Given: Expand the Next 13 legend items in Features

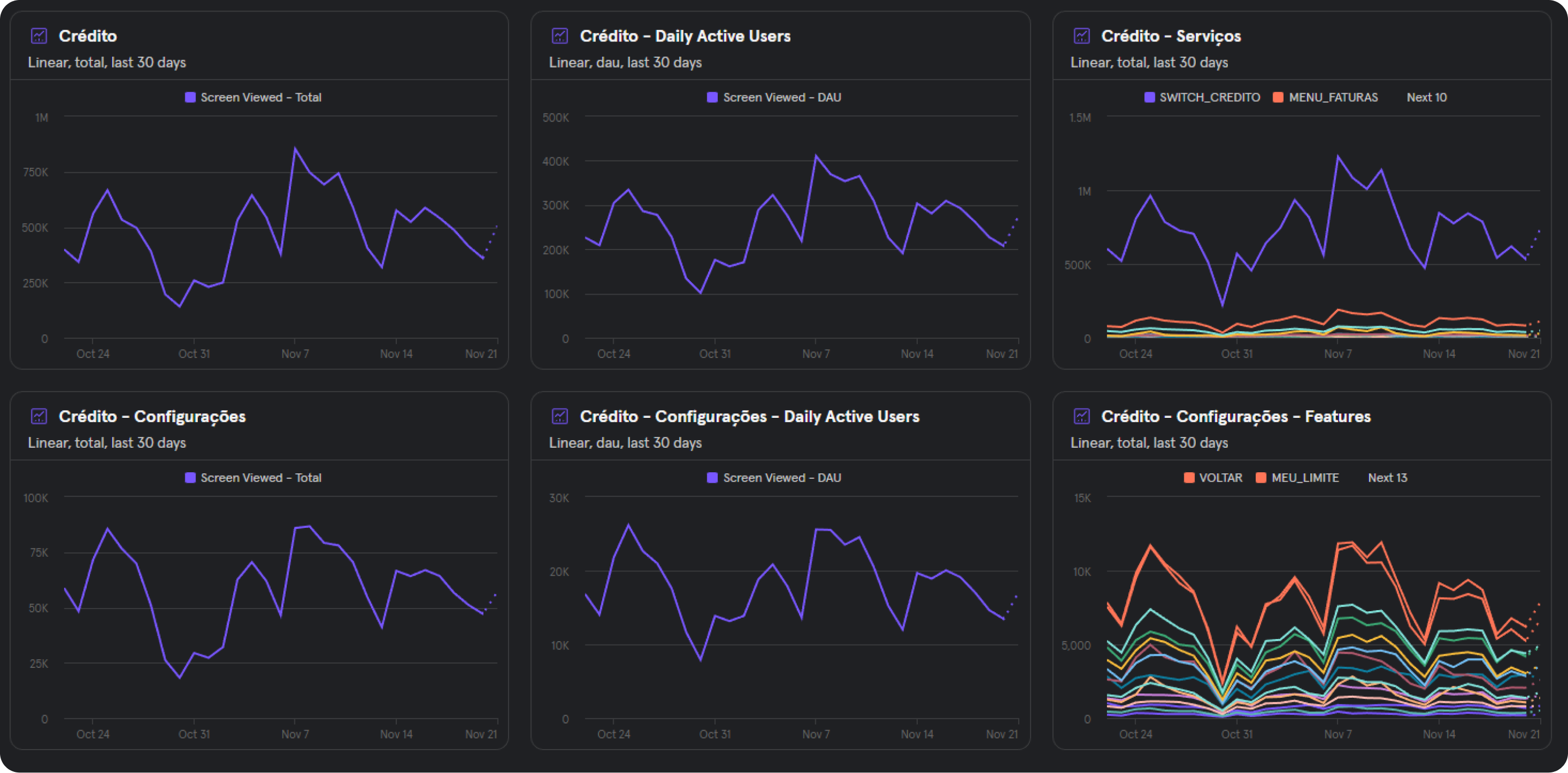Looking at the screenshot, I should (x=1387, y=477).
